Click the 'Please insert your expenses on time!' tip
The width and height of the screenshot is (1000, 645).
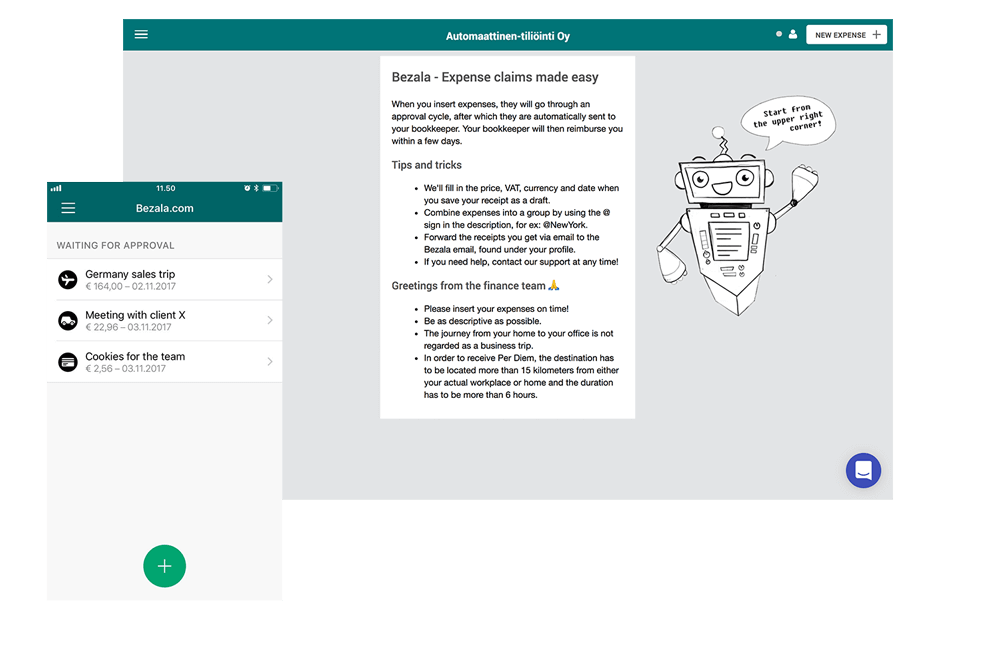coord(496,309)
